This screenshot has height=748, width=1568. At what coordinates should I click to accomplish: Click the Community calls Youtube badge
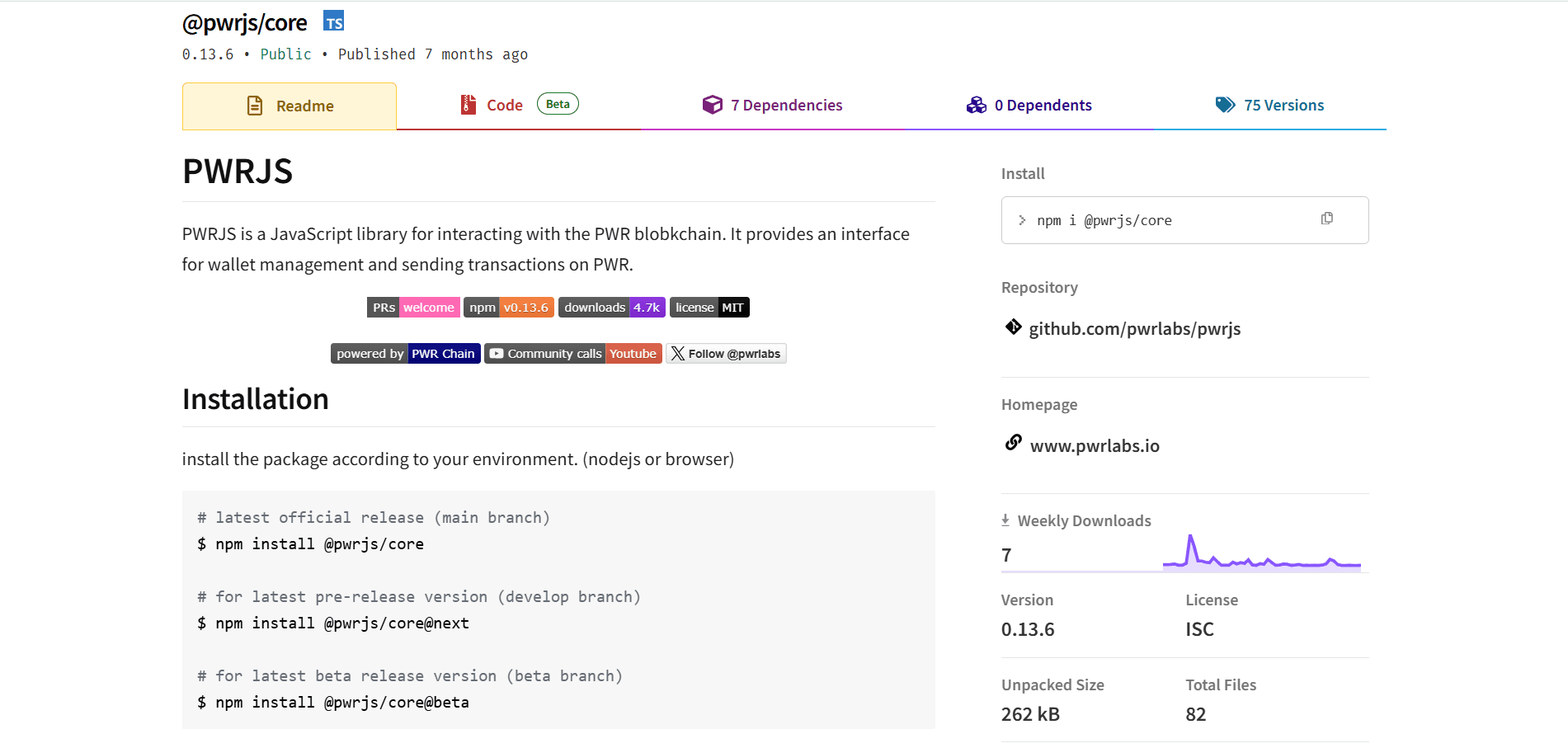point(572,353)
